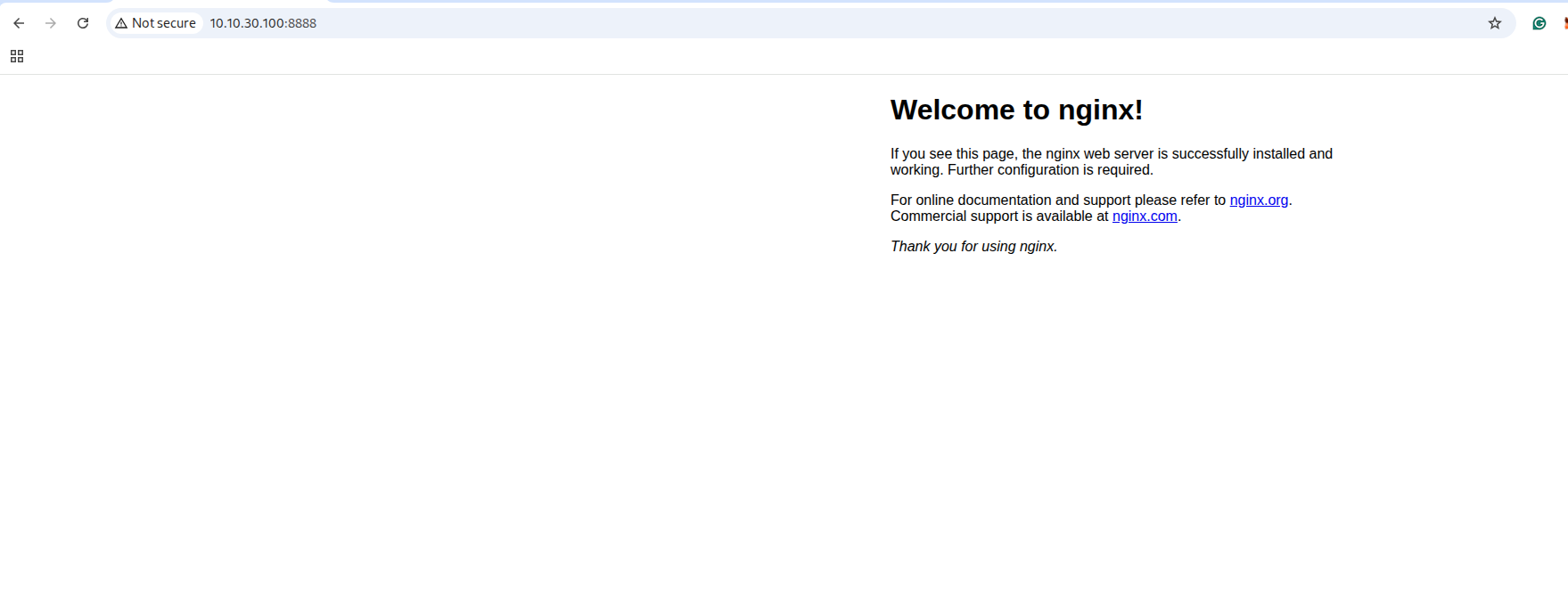
Task: Open the nginx.org documentation link
Action: 1259,200
